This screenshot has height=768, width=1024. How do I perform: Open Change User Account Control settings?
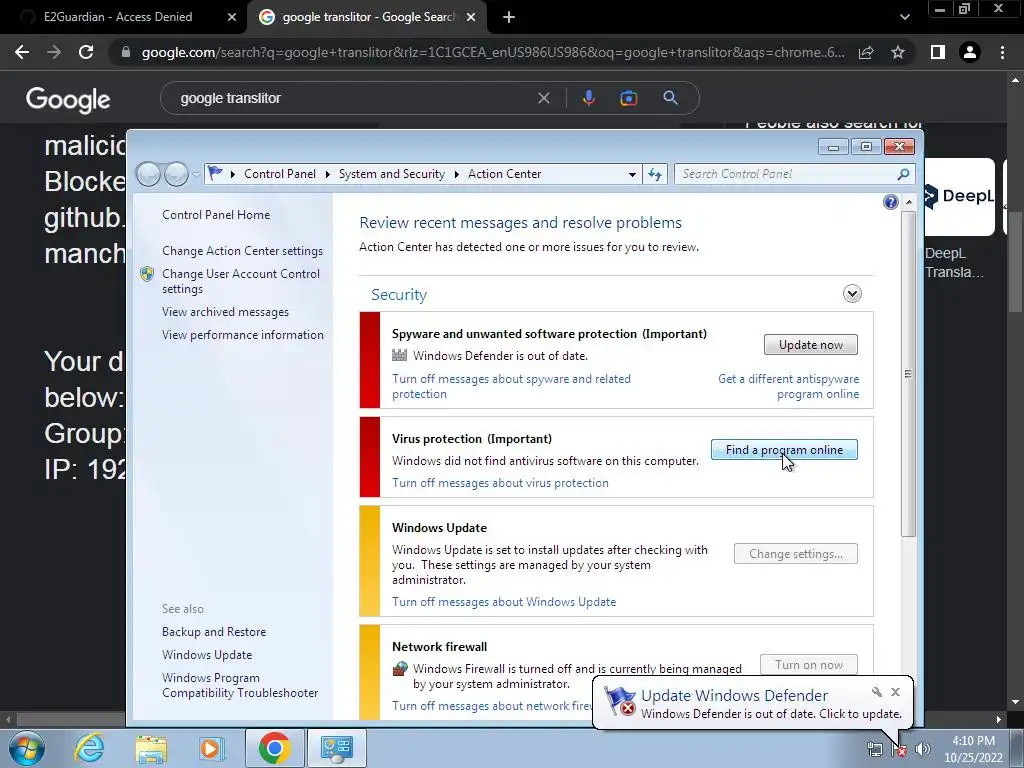[x=241, y=281]
